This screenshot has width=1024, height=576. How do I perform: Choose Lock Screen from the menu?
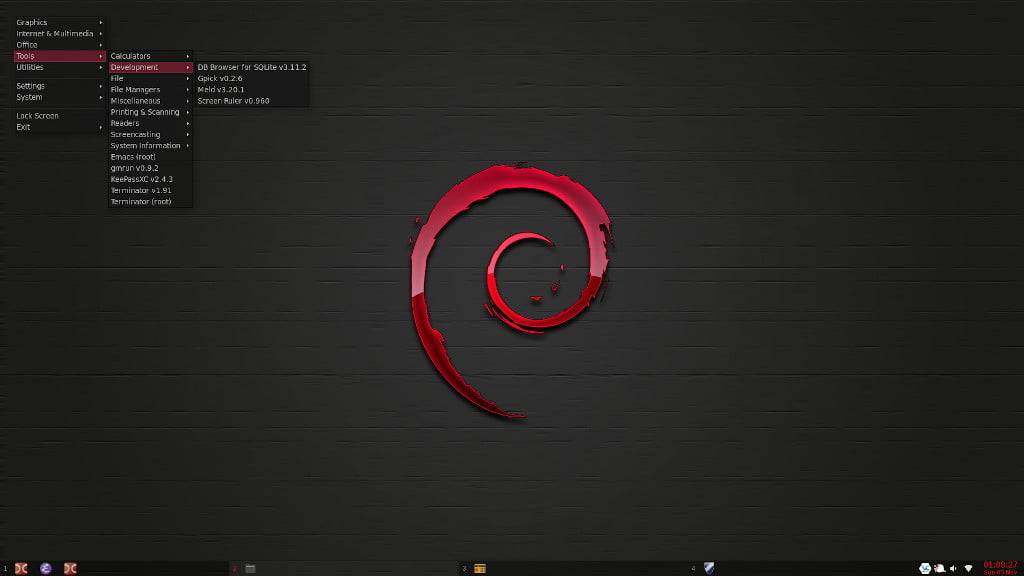point(59,116)
